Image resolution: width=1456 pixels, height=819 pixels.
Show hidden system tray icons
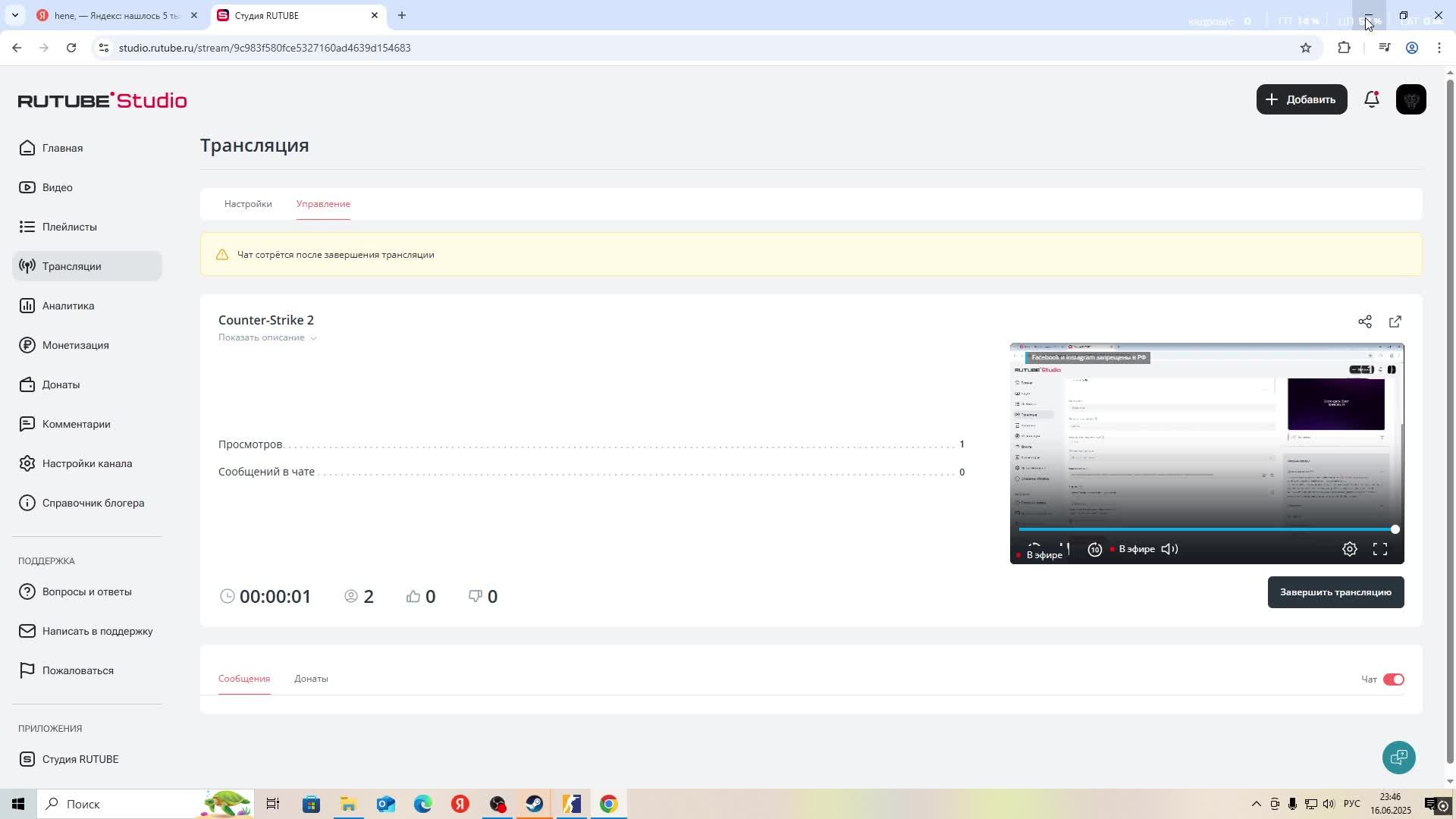tap(1256, 804)
